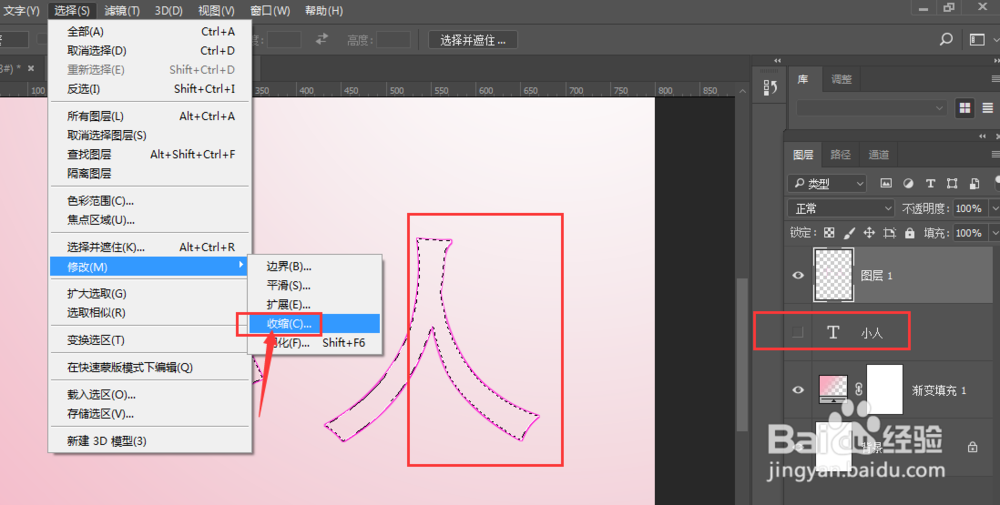
Task: Switch Libraries panel to grid view
Action: pyautogui.click(x=965, y=108)
